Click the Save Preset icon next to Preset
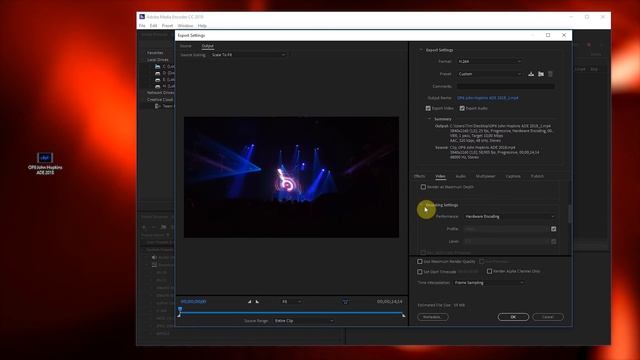The height and width of the screenshot is (360, 640). (x=531, y=74)
